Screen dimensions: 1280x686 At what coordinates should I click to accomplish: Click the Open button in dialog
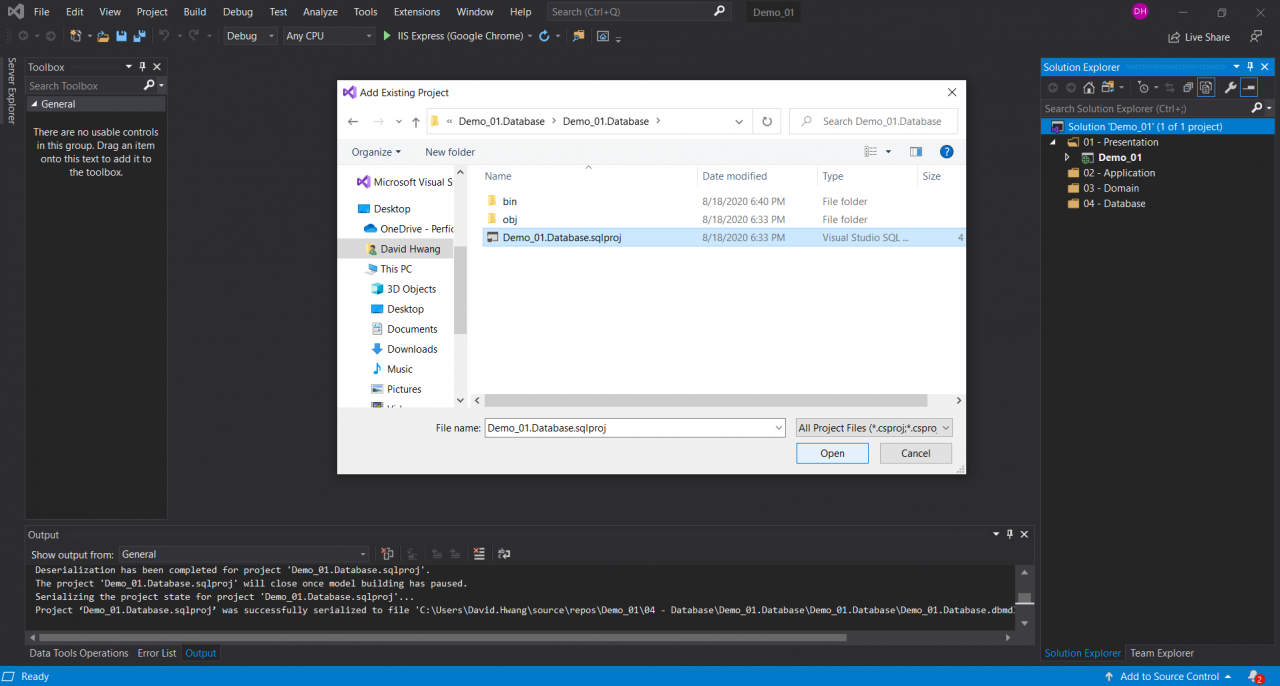pyautogui.click(x=832, y=453)
